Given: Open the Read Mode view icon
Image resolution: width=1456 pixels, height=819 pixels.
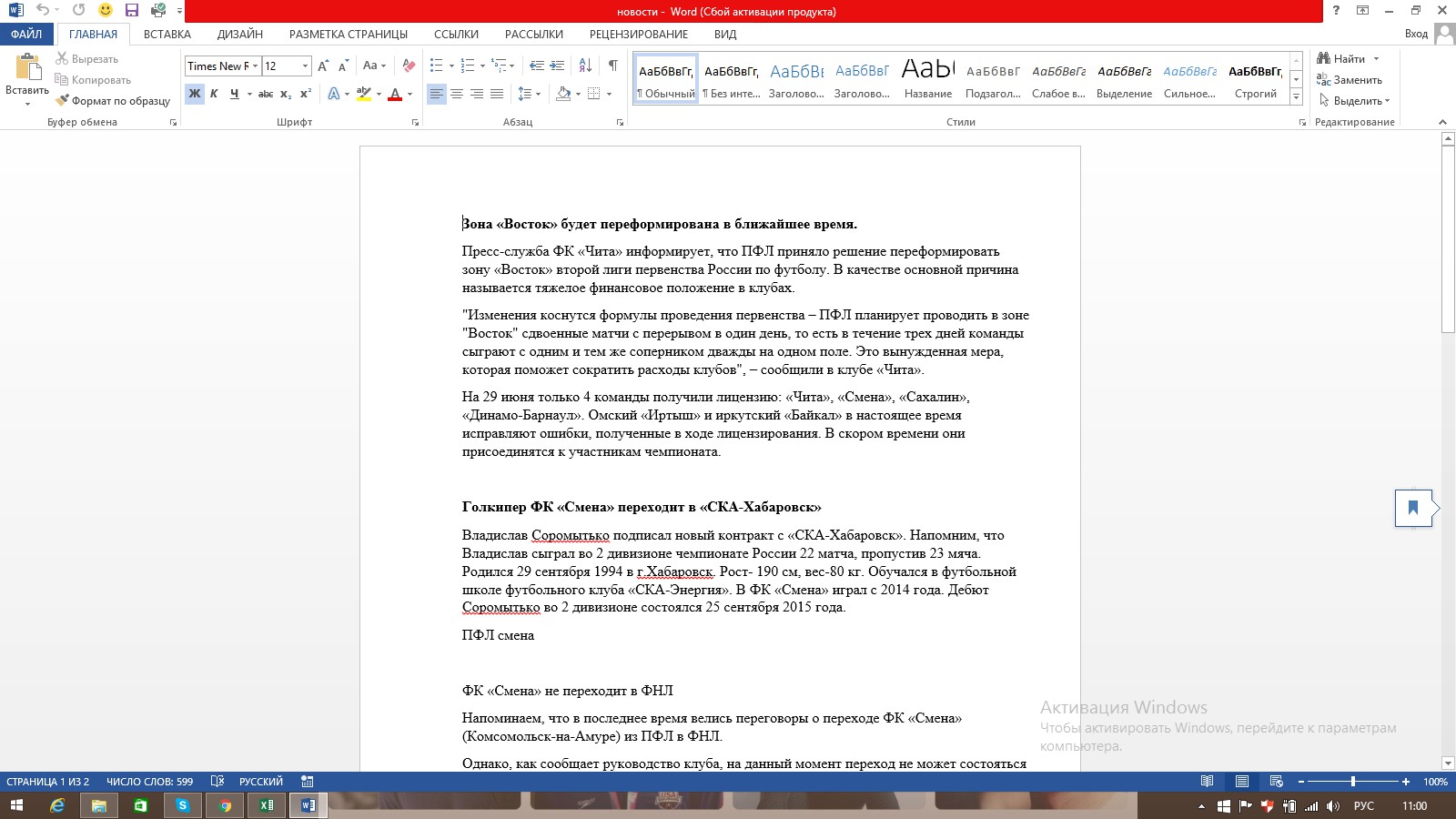Looking at the screenshot, I should click(x=1207, y=782).
